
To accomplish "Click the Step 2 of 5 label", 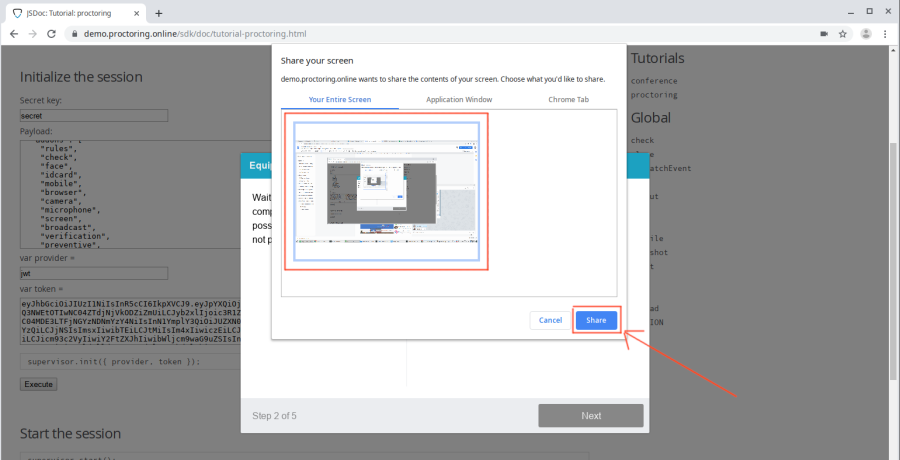I will [x=274, y=416].
